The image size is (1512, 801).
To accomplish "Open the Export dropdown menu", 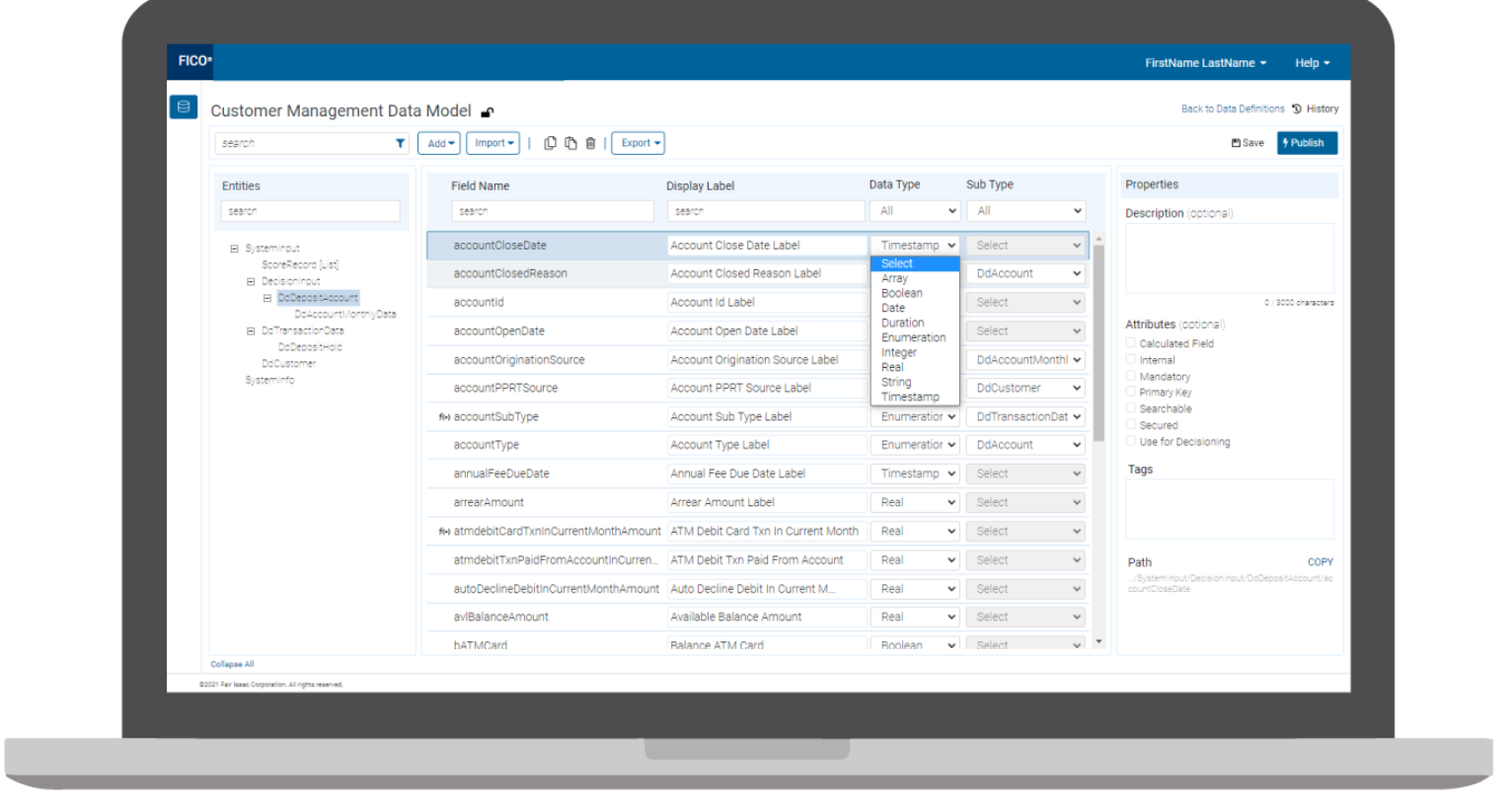I will [x=640, y=143].
